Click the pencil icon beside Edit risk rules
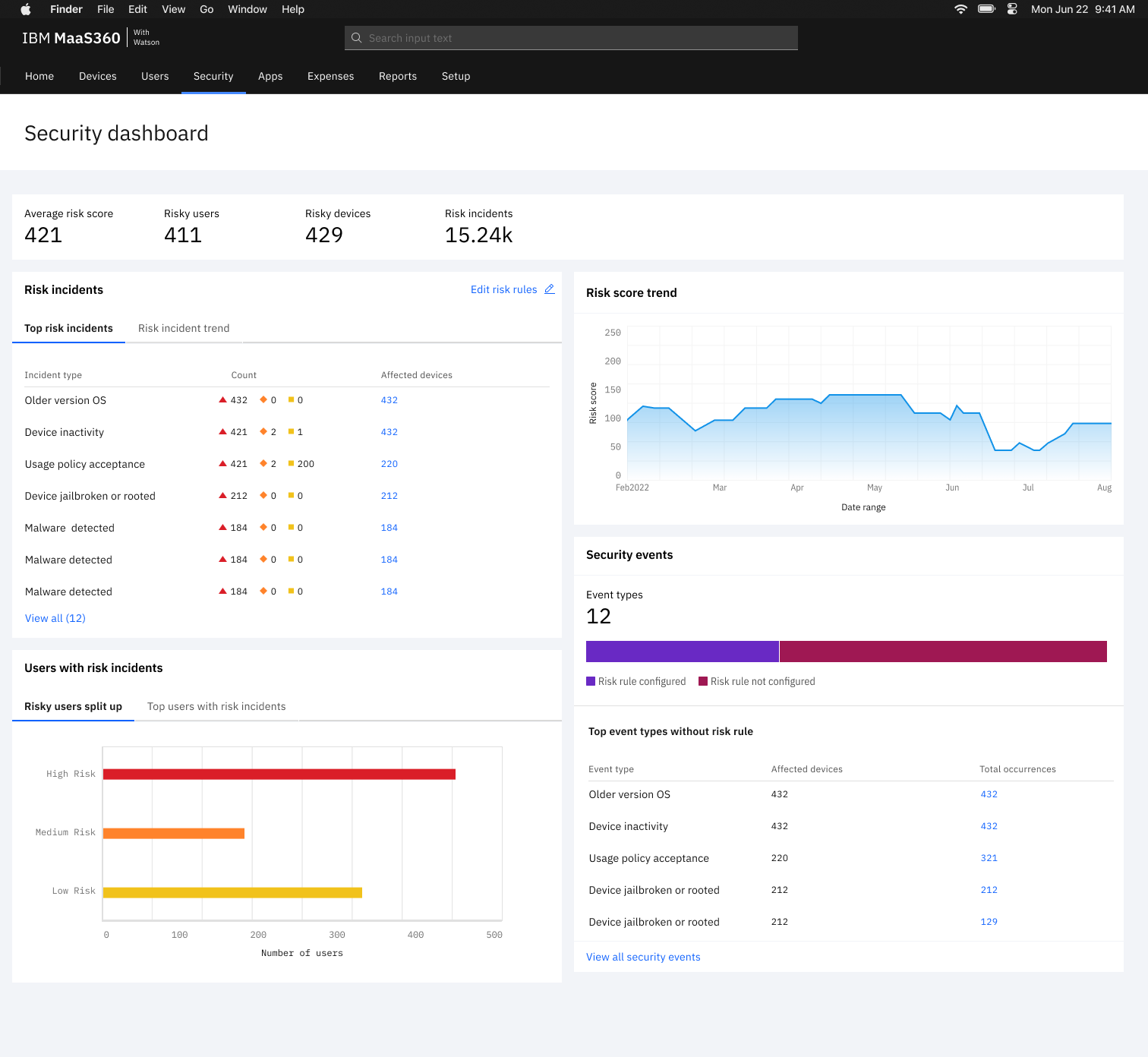Screen dimensions: 1148x1057 point(550,289)
